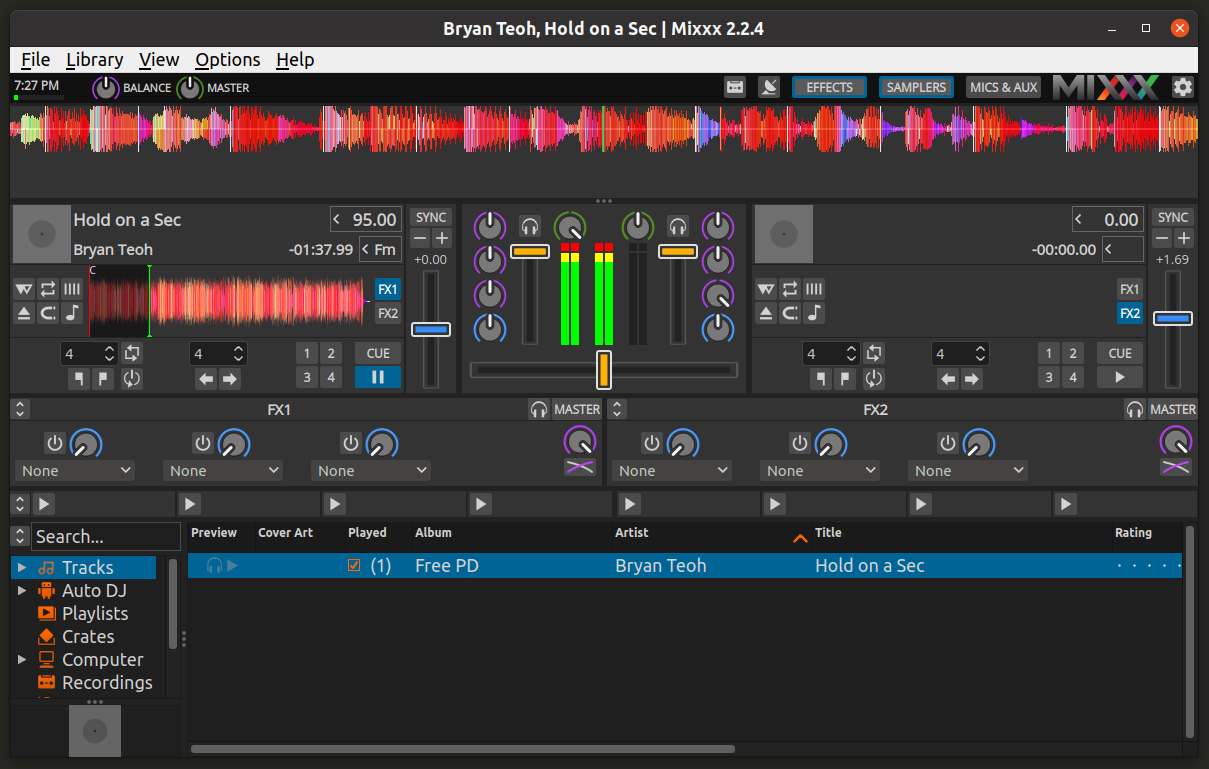
Task: Click the recording cassette icon in top bar
Action: tap(735, 87)
